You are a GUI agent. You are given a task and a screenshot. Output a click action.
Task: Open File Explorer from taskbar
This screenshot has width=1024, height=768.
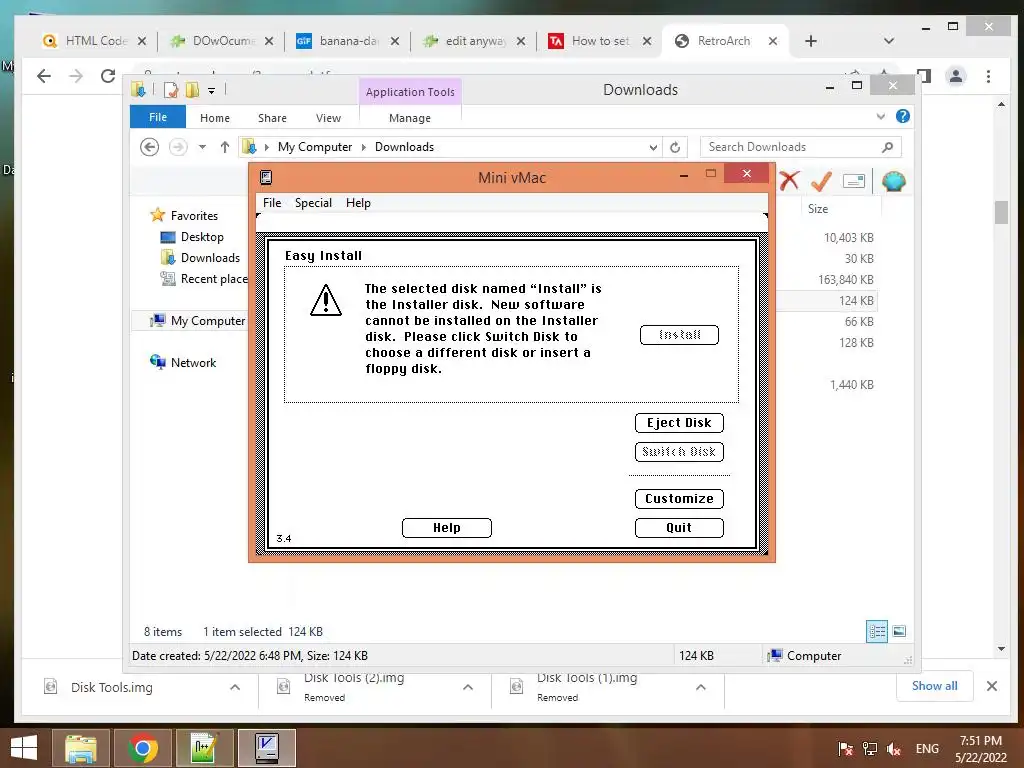click(81, 748)
